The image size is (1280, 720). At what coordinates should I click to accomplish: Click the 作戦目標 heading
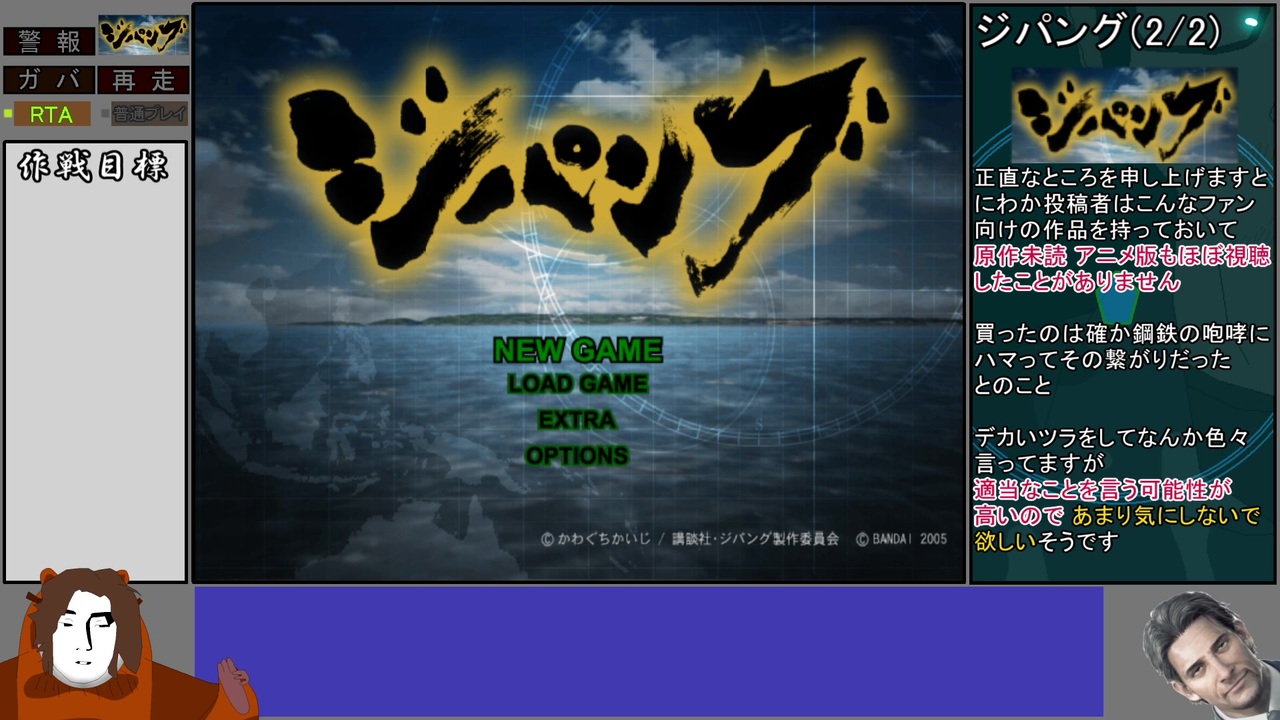pos(93,167)
